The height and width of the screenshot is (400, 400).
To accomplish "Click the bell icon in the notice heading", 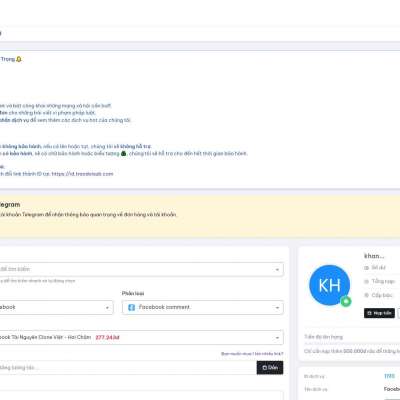I will tap(19, 59).
